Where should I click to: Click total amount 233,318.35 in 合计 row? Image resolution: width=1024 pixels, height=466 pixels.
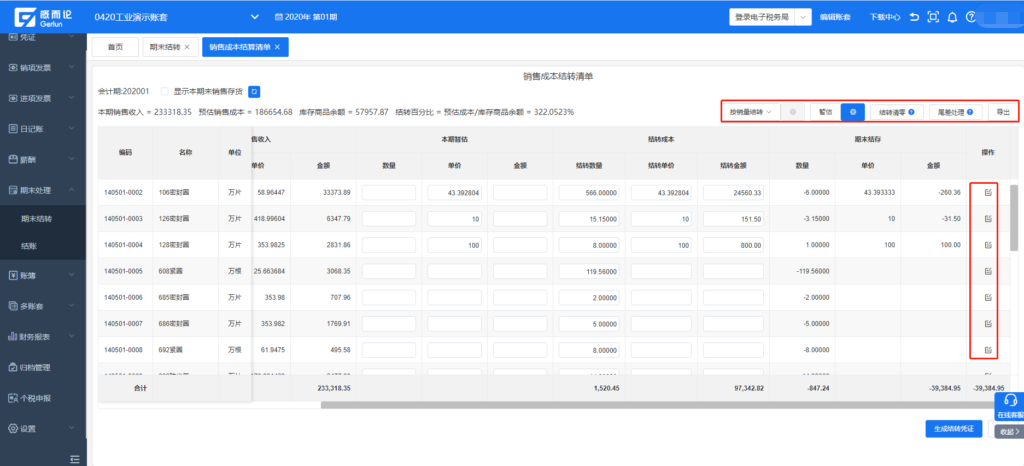point(334,388)
